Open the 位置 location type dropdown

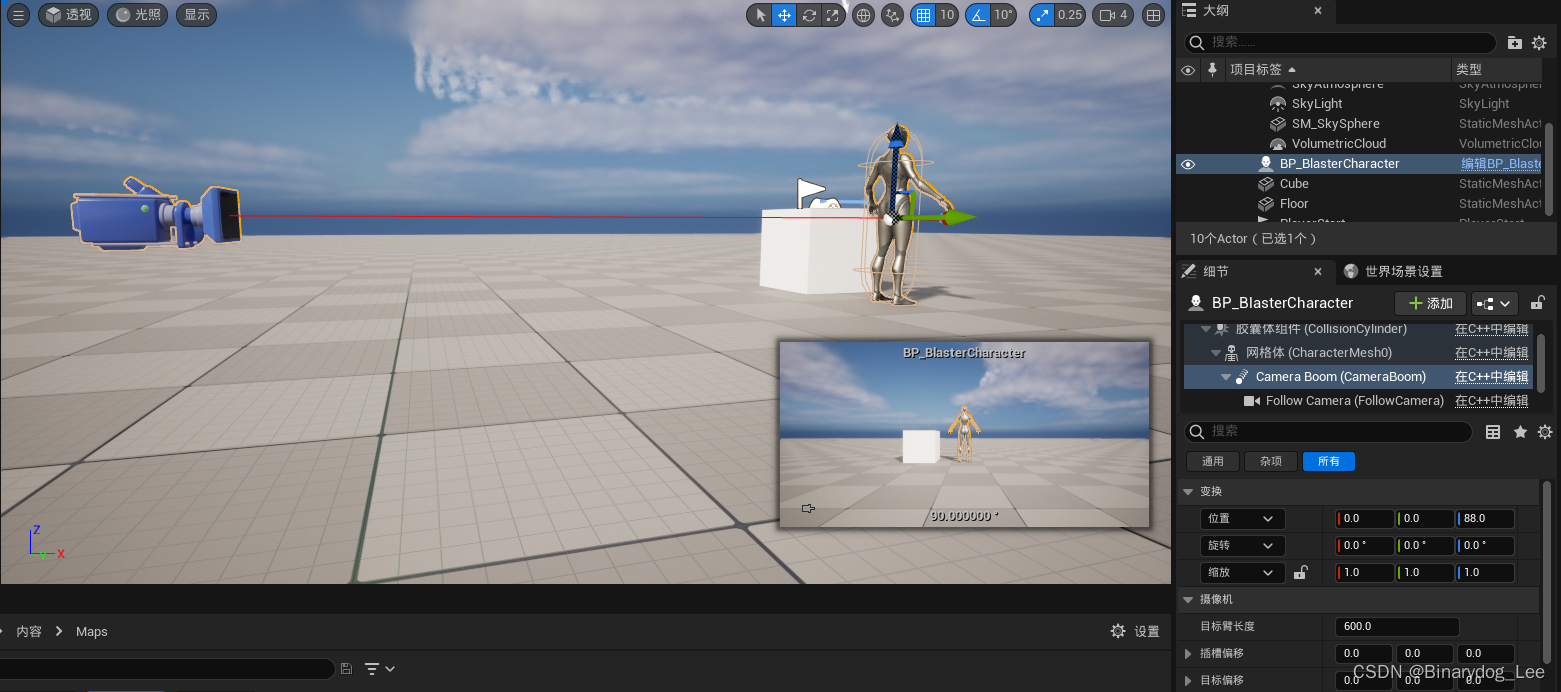1242,519
